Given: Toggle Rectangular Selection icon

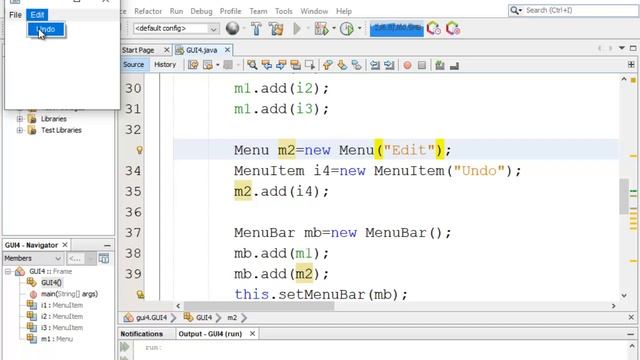Looking at the screenshot, I should pos(310,65).
